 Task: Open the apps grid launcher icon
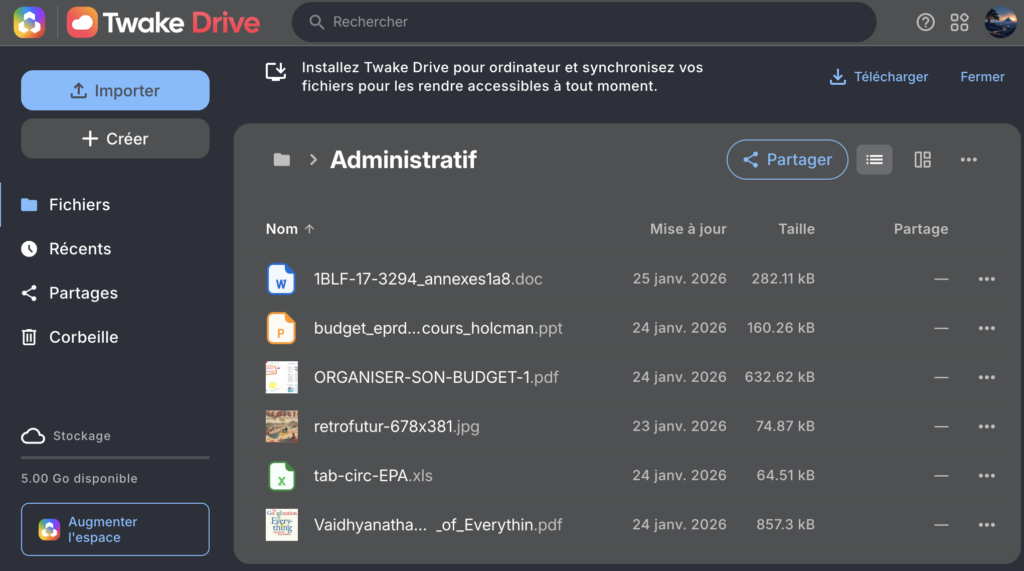[x=959, y=22]
